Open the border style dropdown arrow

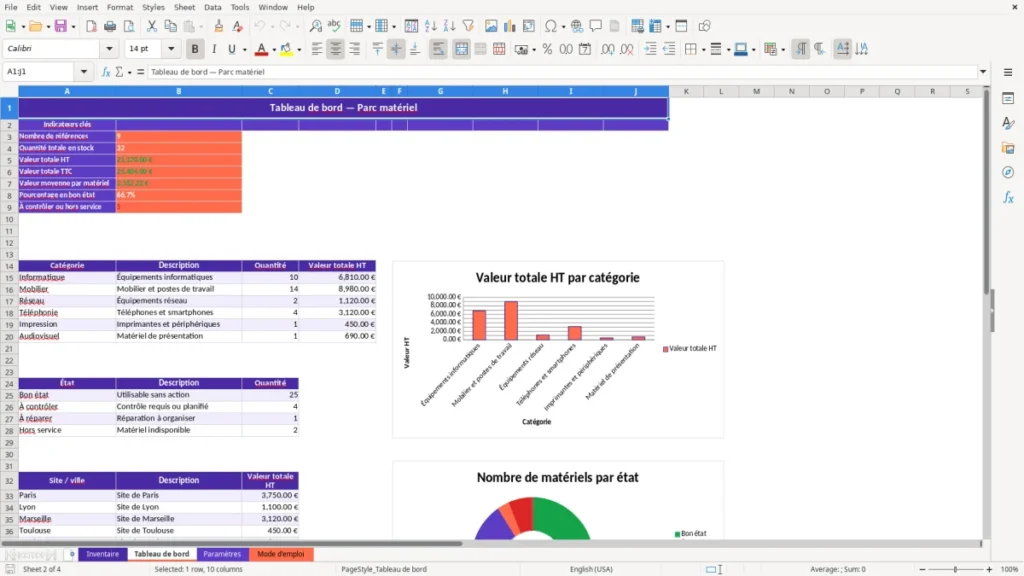coord(729,50)
